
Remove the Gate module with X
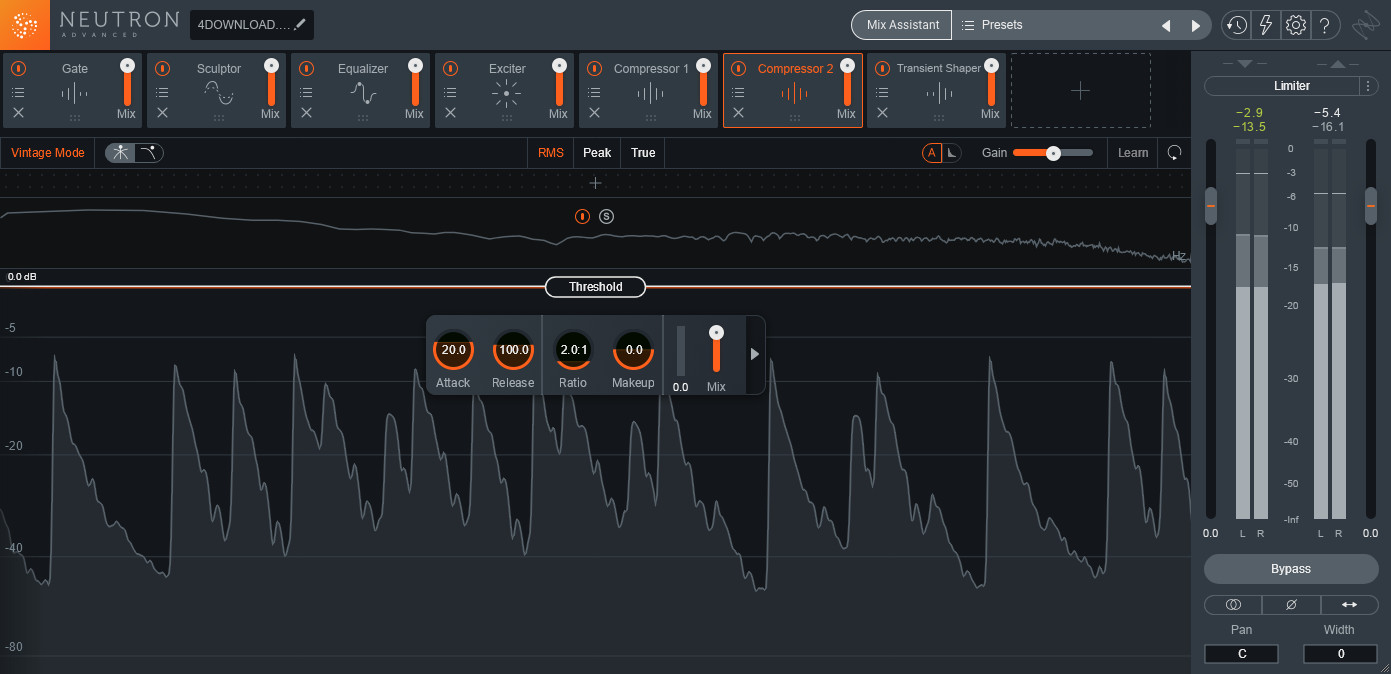pyautogui.click(x=18, y=113)
